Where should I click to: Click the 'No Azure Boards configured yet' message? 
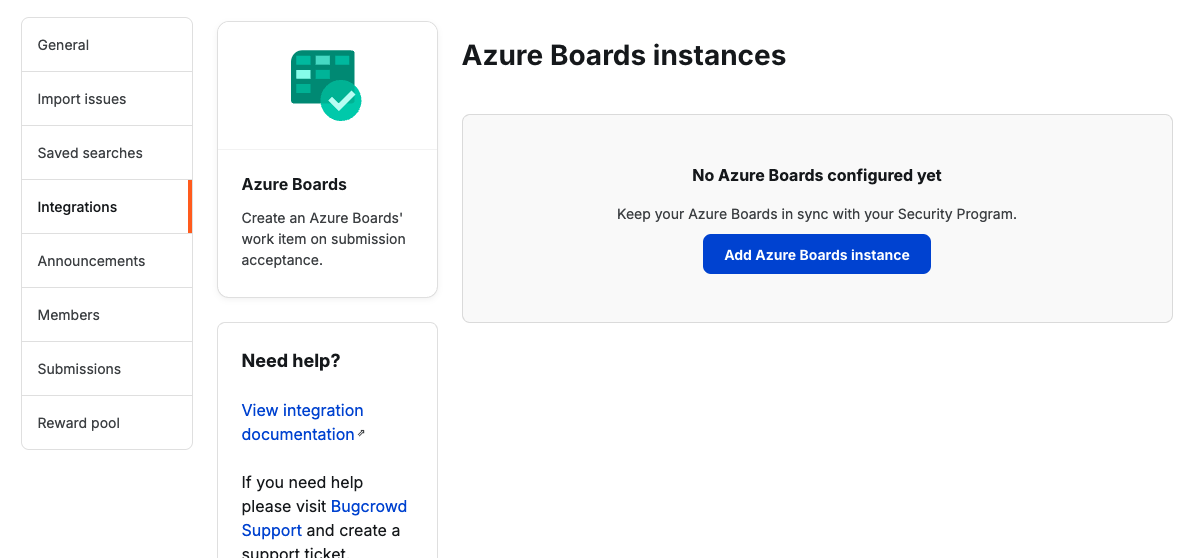816,175
